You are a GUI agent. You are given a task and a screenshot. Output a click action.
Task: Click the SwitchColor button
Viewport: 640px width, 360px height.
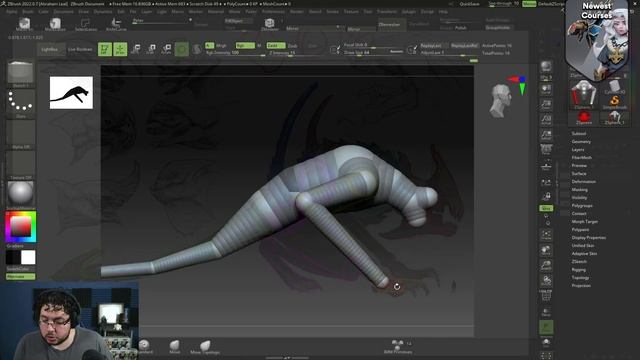[x=20, y=269]
